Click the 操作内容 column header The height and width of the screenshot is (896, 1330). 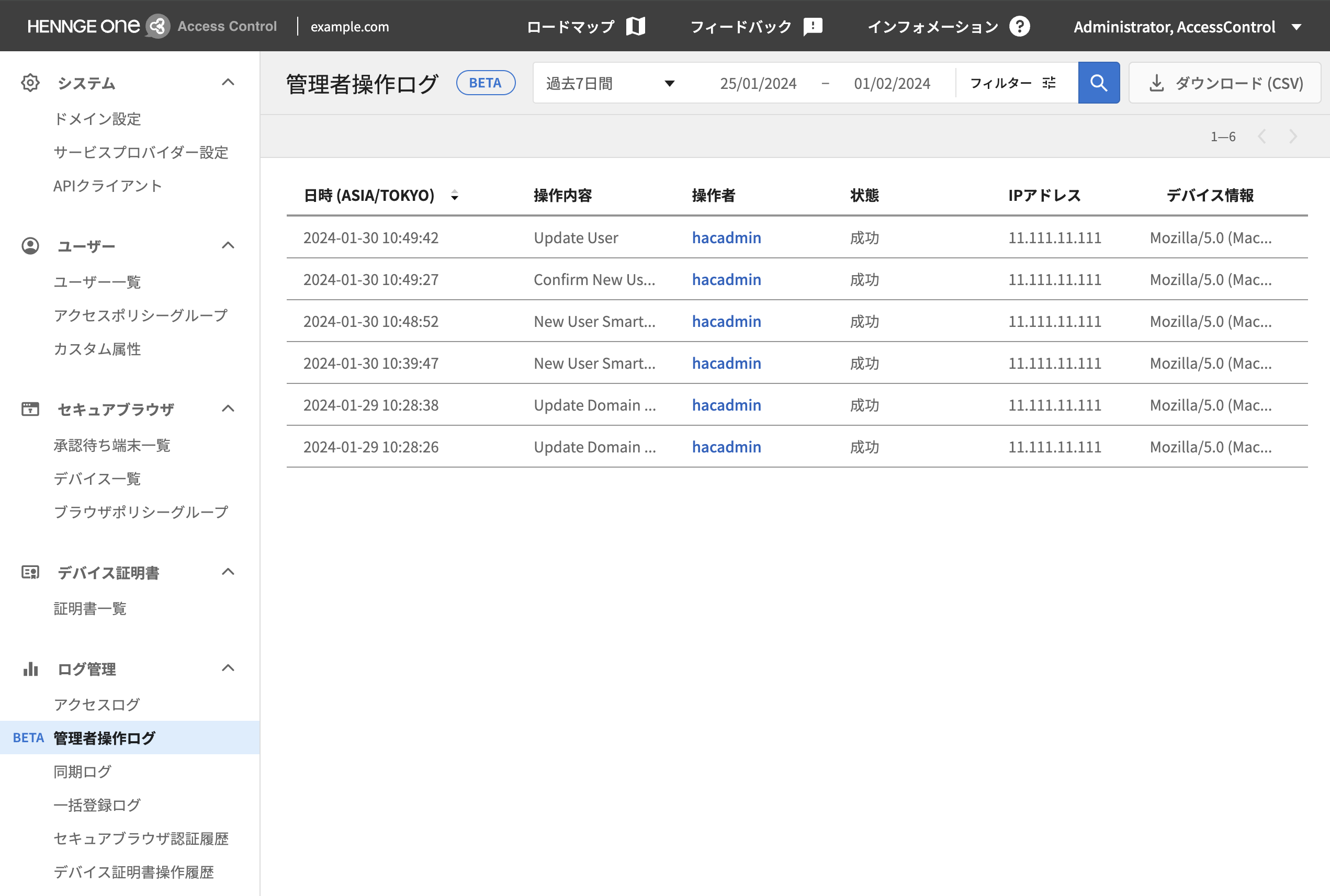pos(562,196)
